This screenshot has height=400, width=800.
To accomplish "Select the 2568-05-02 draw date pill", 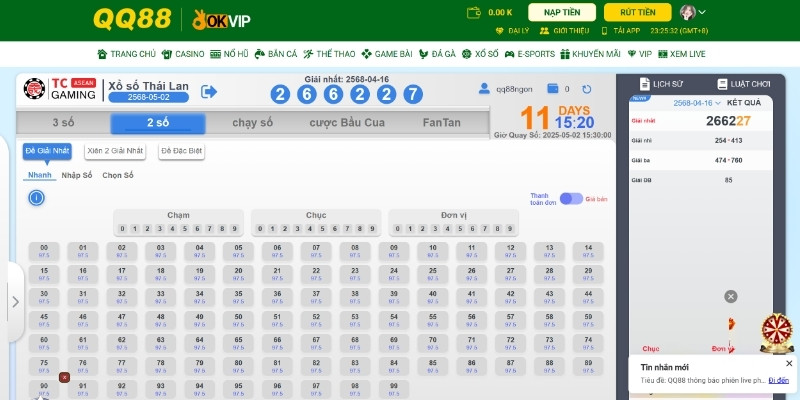I will (148, 97).
